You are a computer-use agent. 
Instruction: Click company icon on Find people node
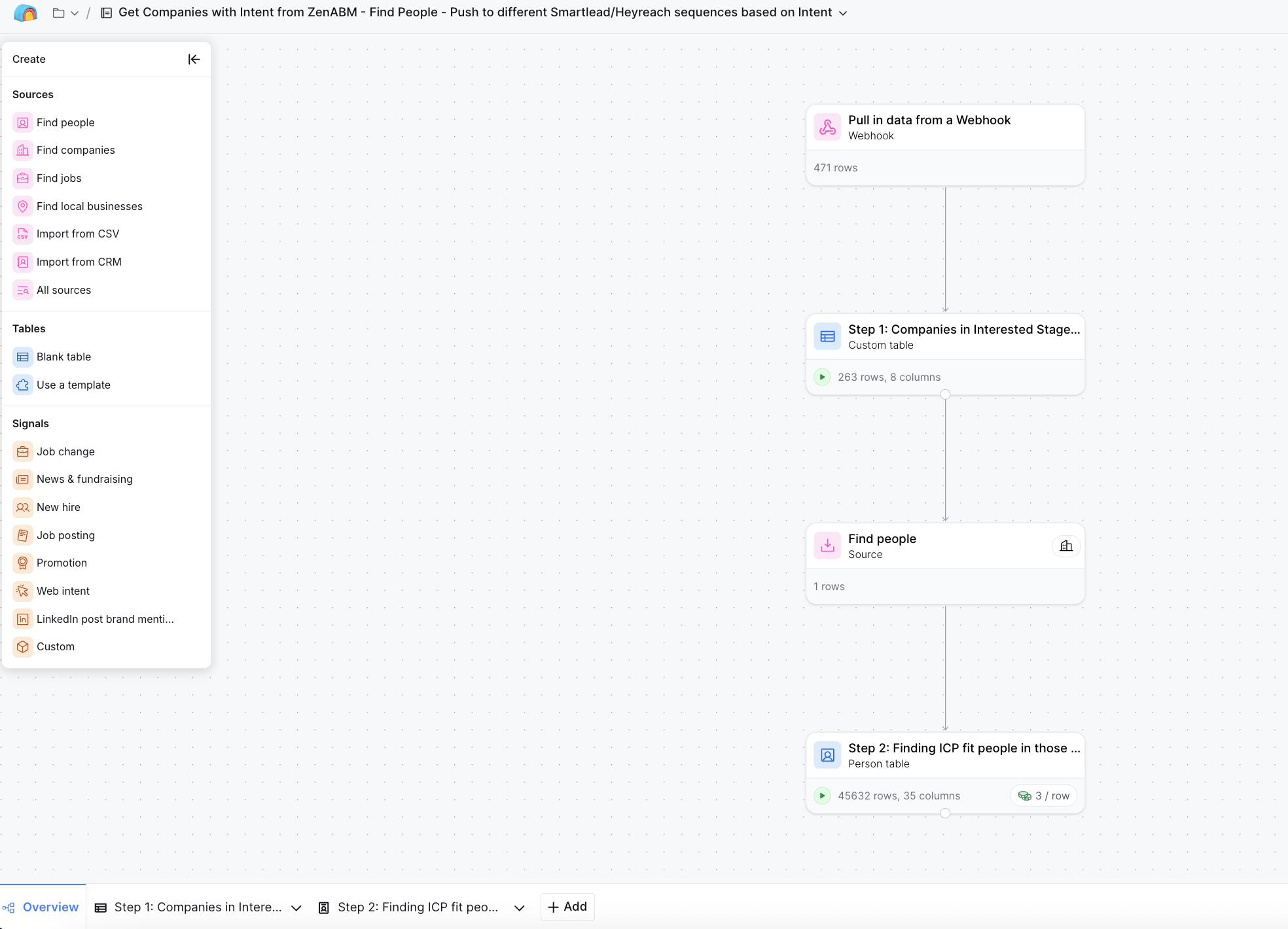1066,546
